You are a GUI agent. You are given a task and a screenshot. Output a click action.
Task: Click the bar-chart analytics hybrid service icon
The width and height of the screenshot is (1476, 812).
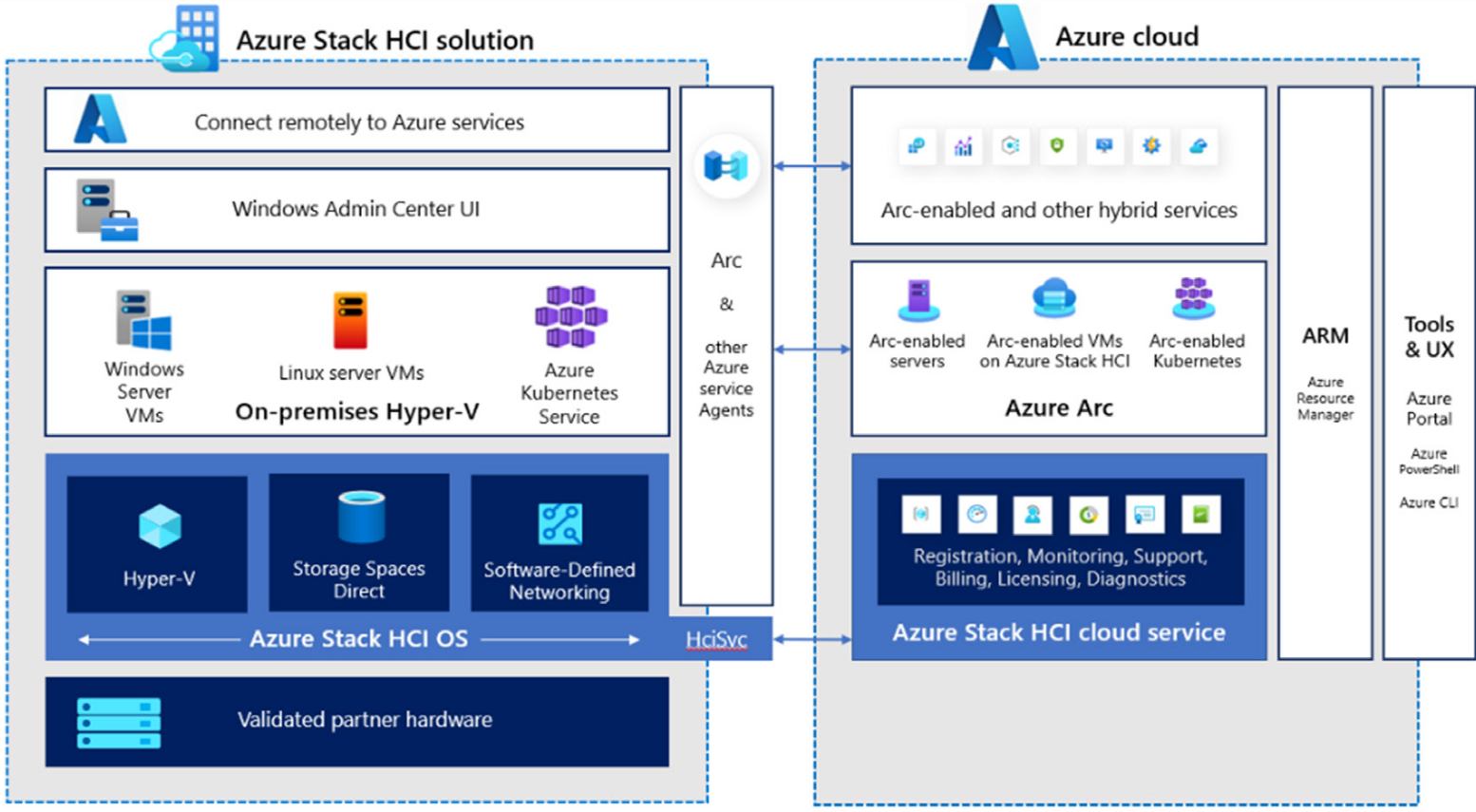point(963,146)
